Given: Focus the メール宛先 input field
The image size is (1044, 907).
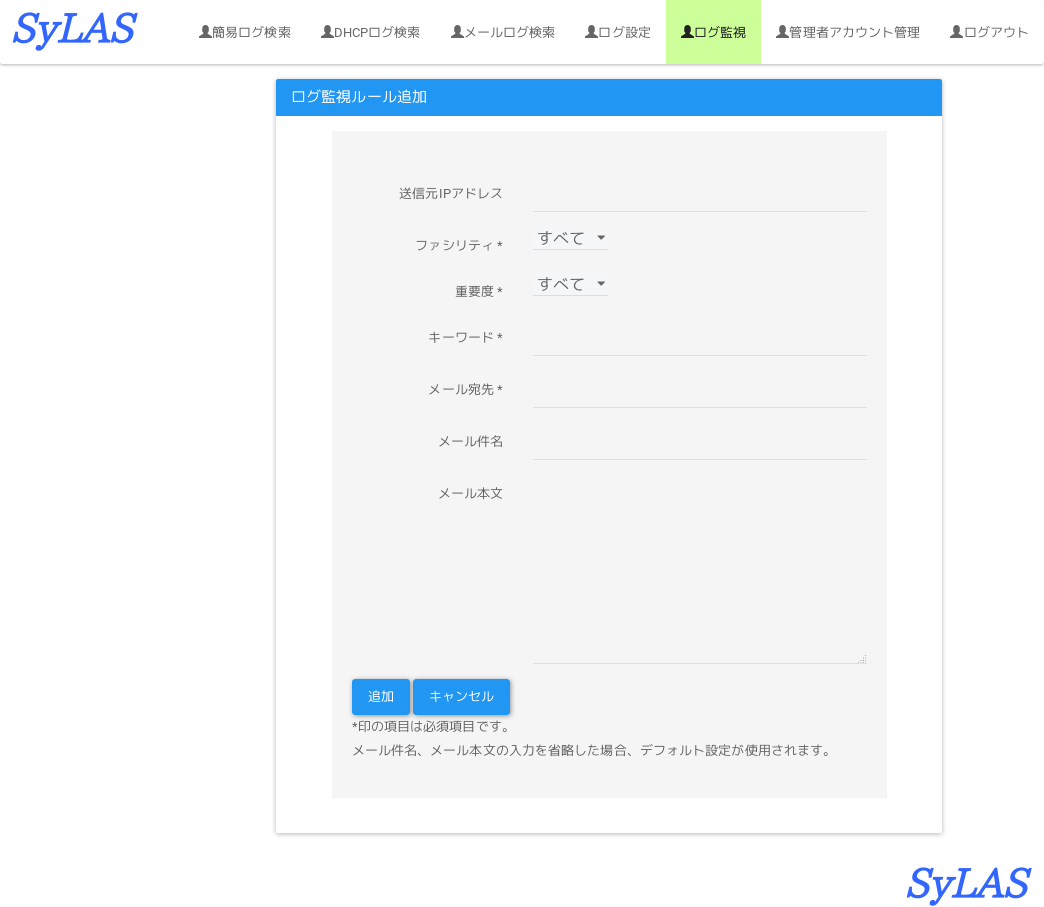Looking at the screenshot, I should click(699, 392).
